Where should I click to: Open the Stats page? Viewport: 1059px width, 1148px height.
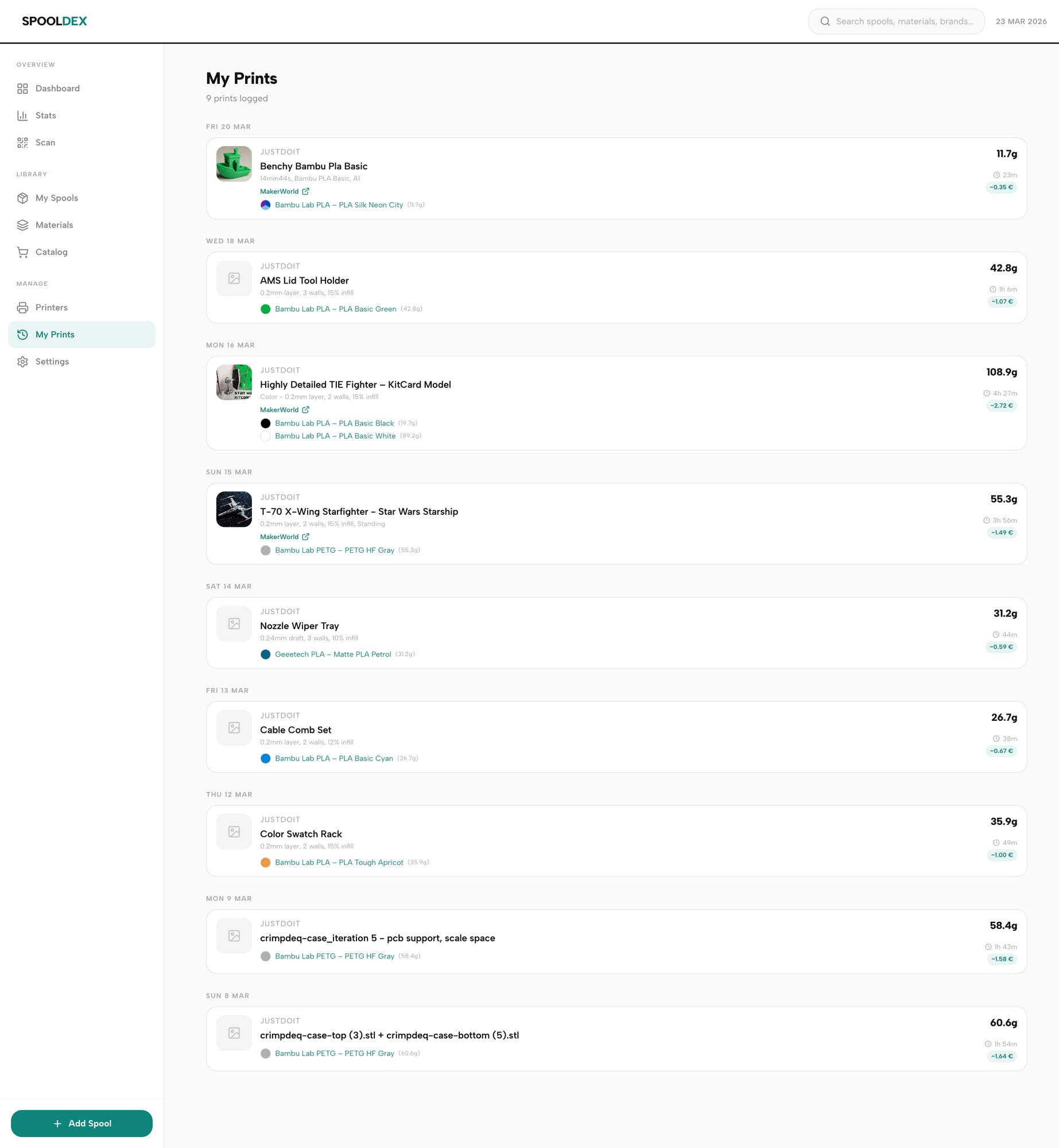45,115
